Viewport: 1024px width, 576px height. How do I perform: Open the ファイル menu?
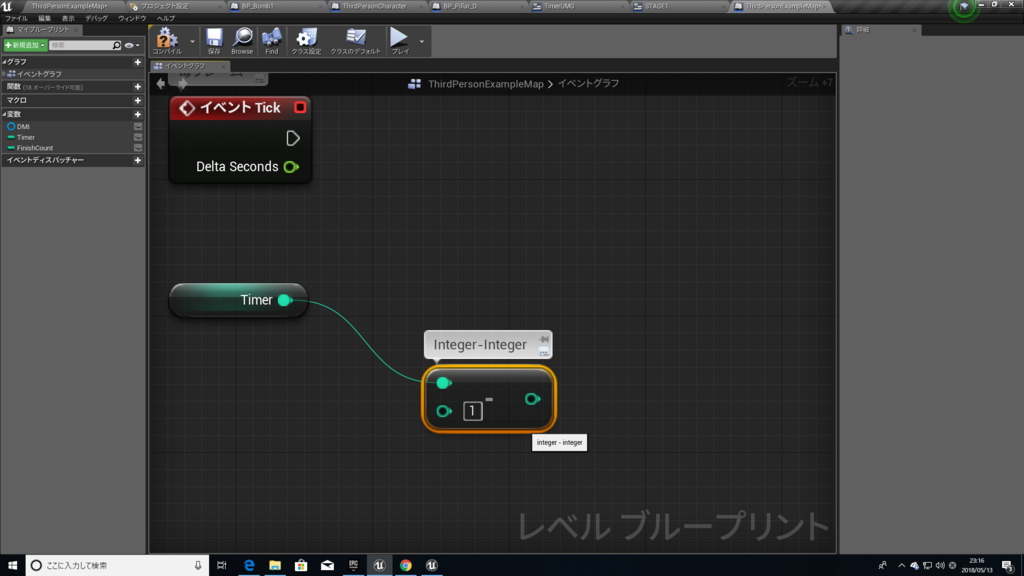pos(16,18)
